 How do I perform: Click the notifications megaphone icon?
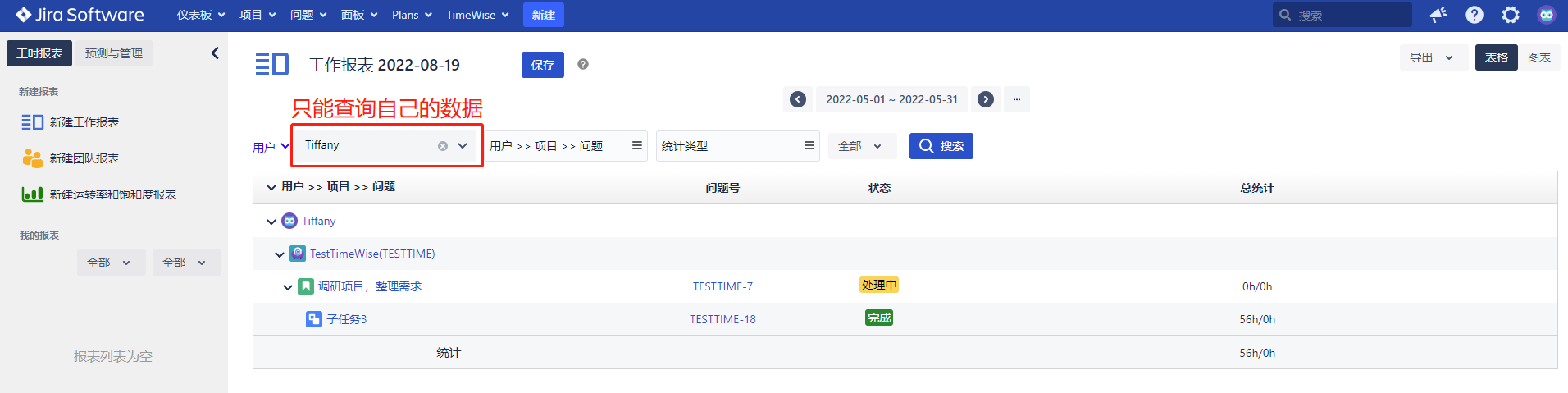pyautogui.click(x=1438, y=15)
